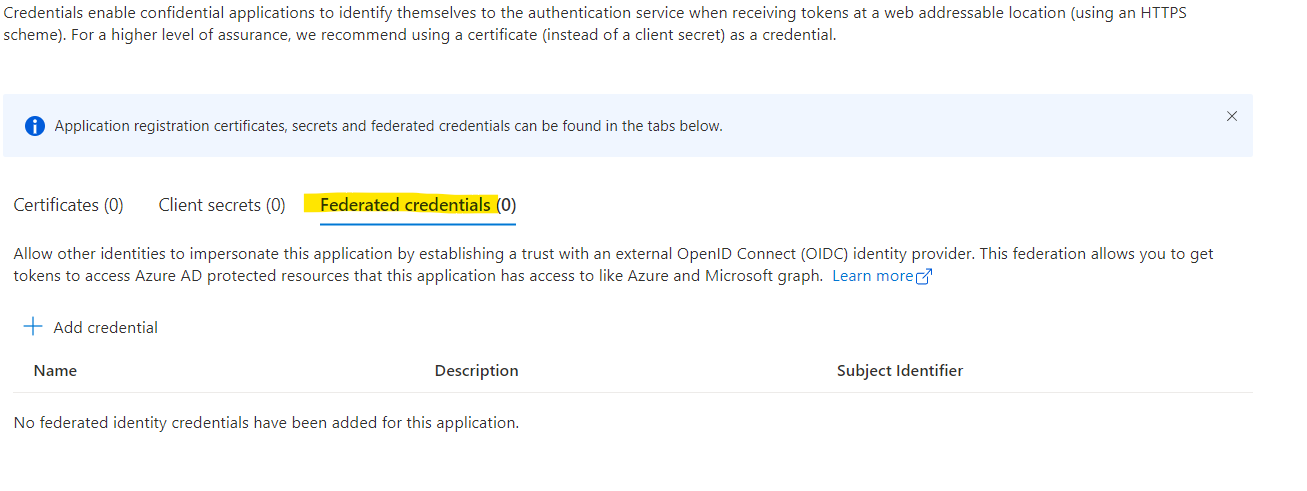Sort by the Name column header
This screenshot has height=491, width=1307.
[55, 370]
